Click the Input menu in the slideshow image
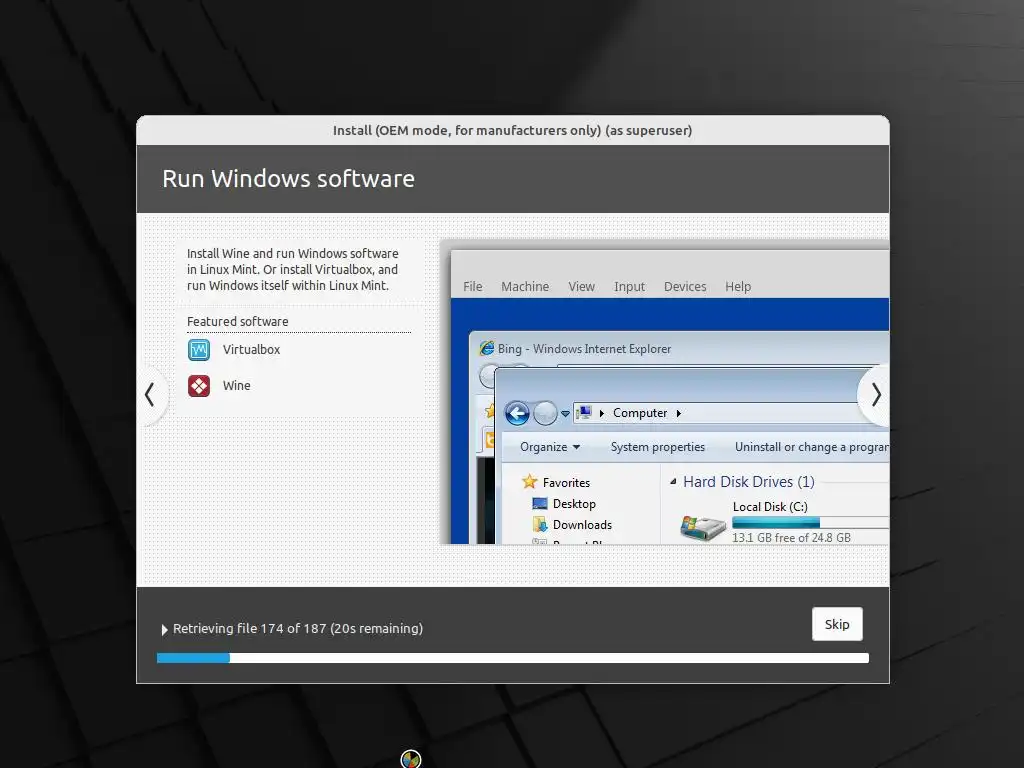This screenshot has width=1024, height=768. point(629,287)
